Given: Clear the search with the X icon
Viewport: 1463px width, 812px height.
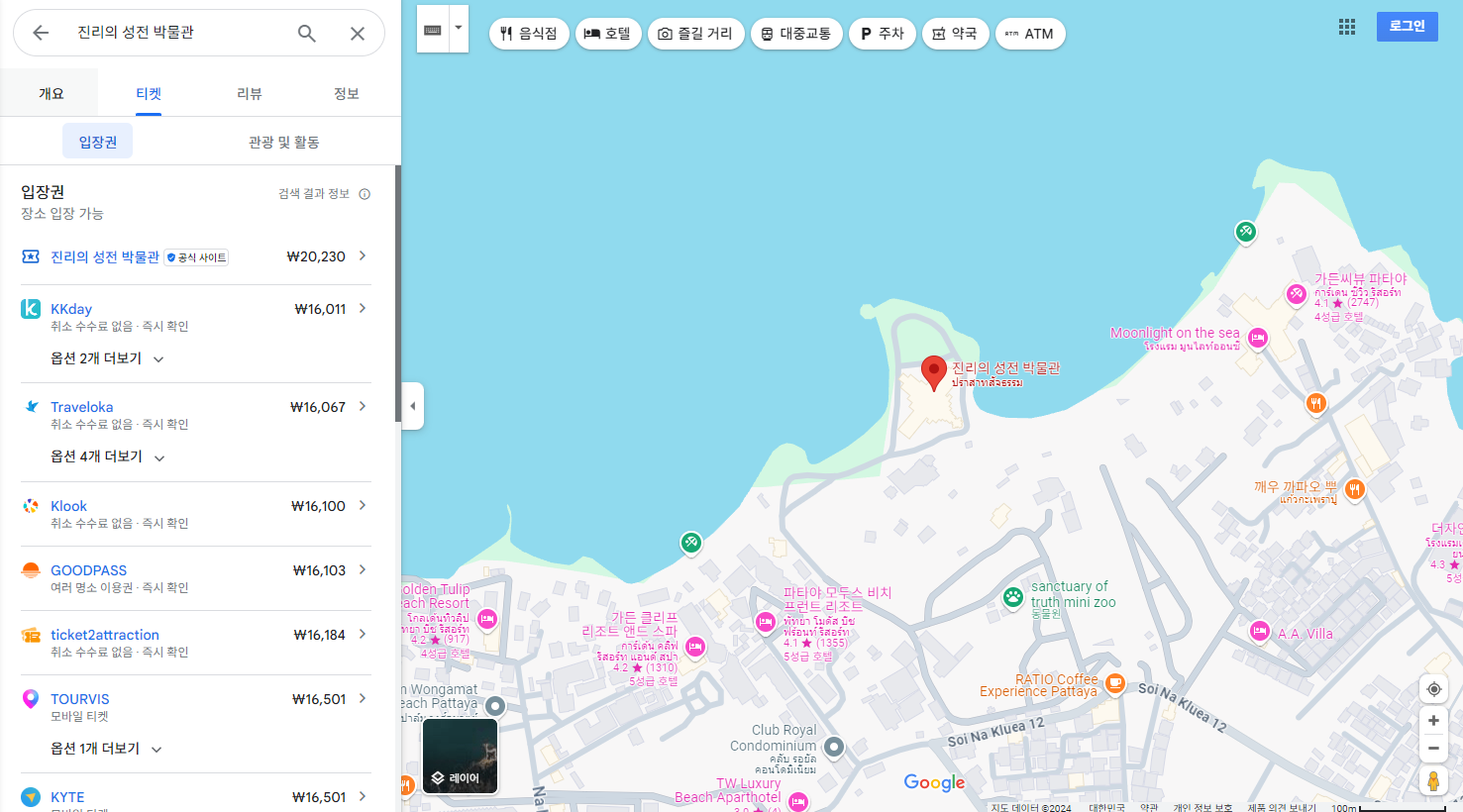Looking at the screenshot, I should [358, 33].
